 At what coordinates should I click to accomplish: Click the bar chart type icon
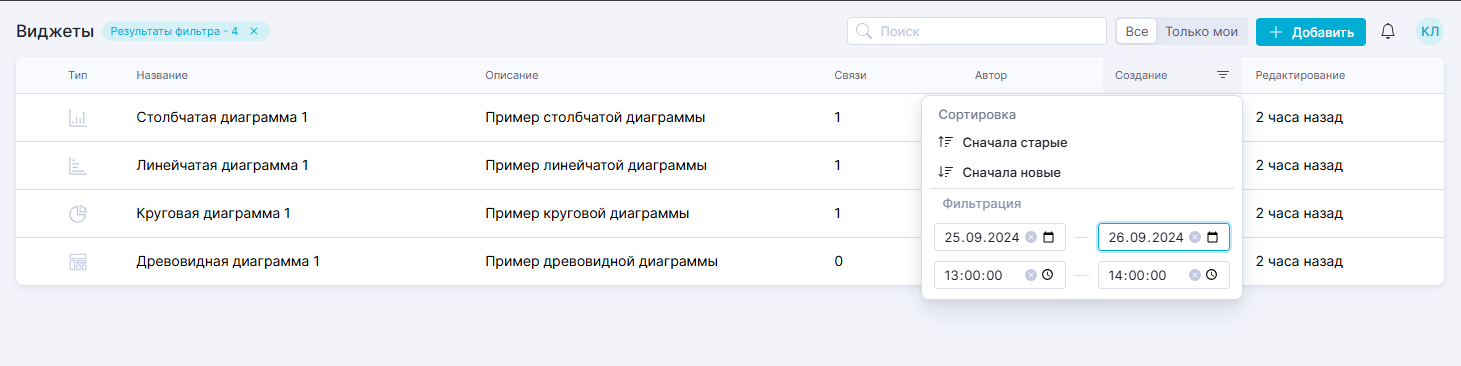[x=78, y=117]
